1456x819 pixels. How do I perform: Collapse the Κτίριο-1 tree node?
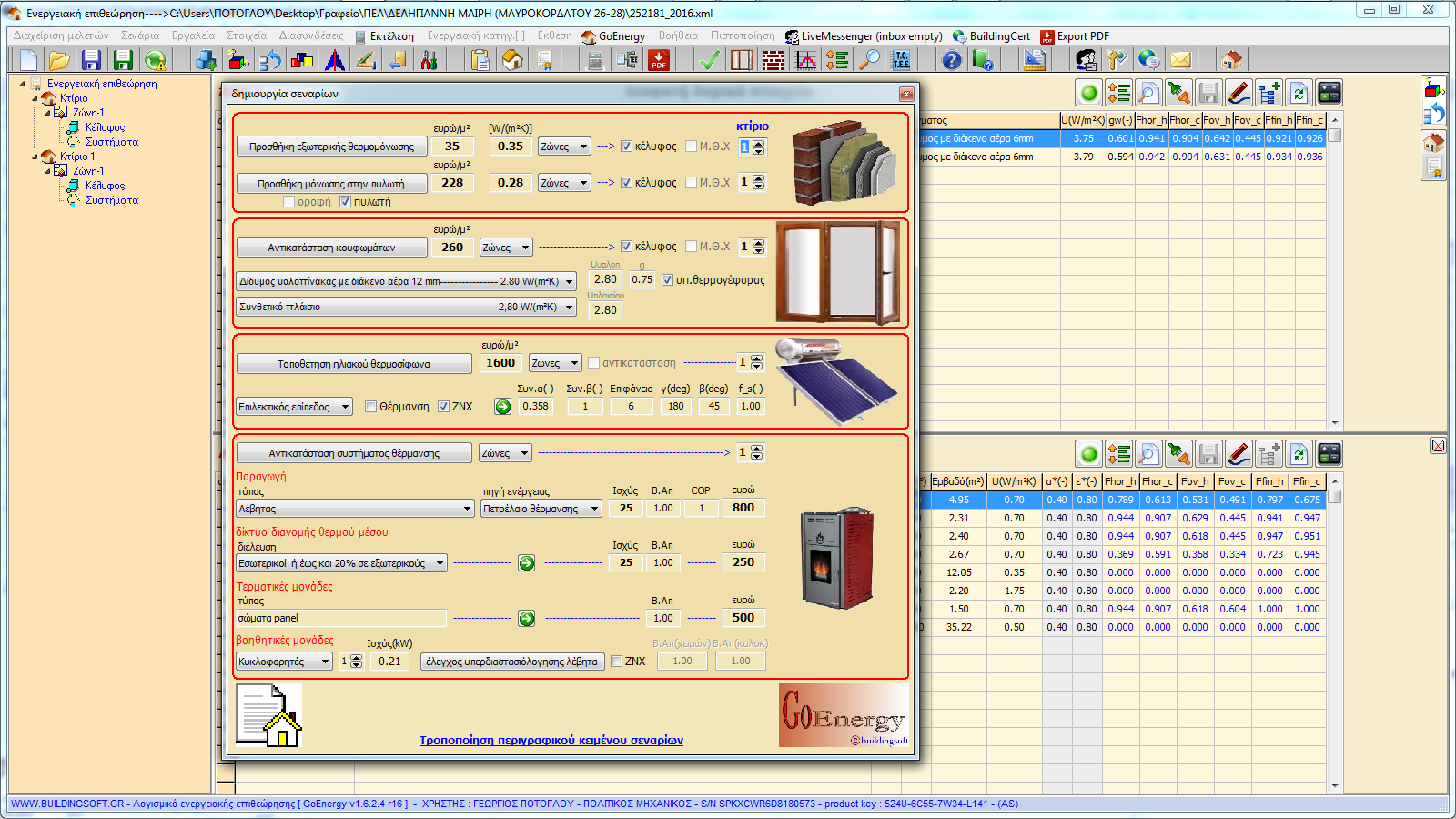pyautogui.click(x=35, y=157)
